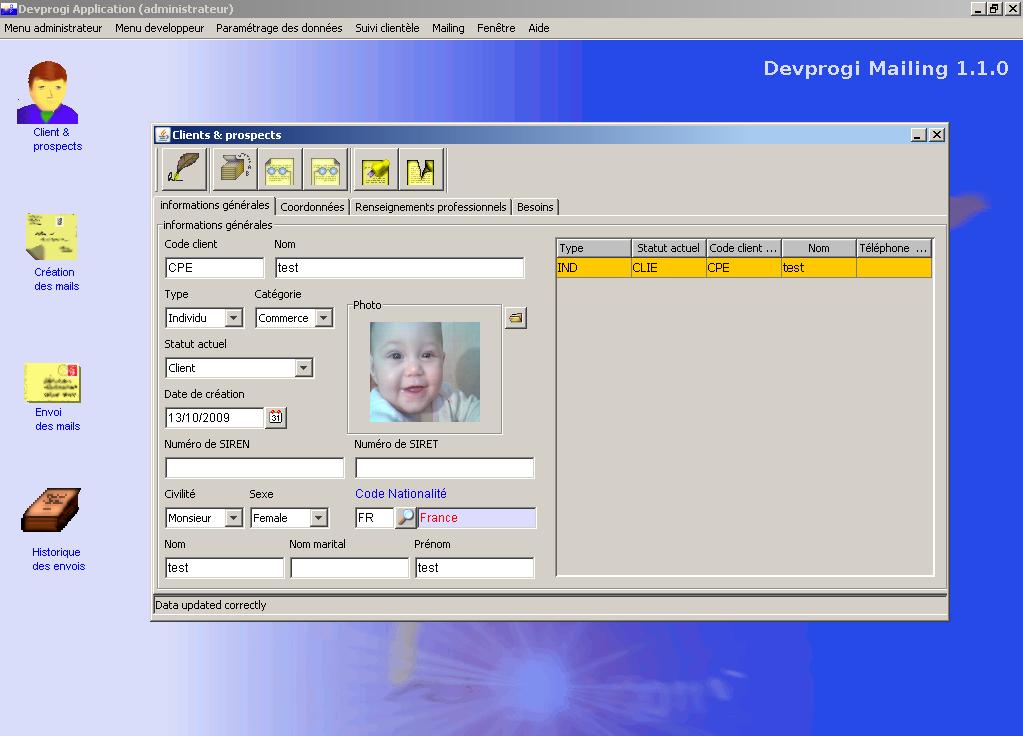This screenshot has width=1023, height=736.
Task: Click the Nom field beside Code client
Action: [400, 268]
